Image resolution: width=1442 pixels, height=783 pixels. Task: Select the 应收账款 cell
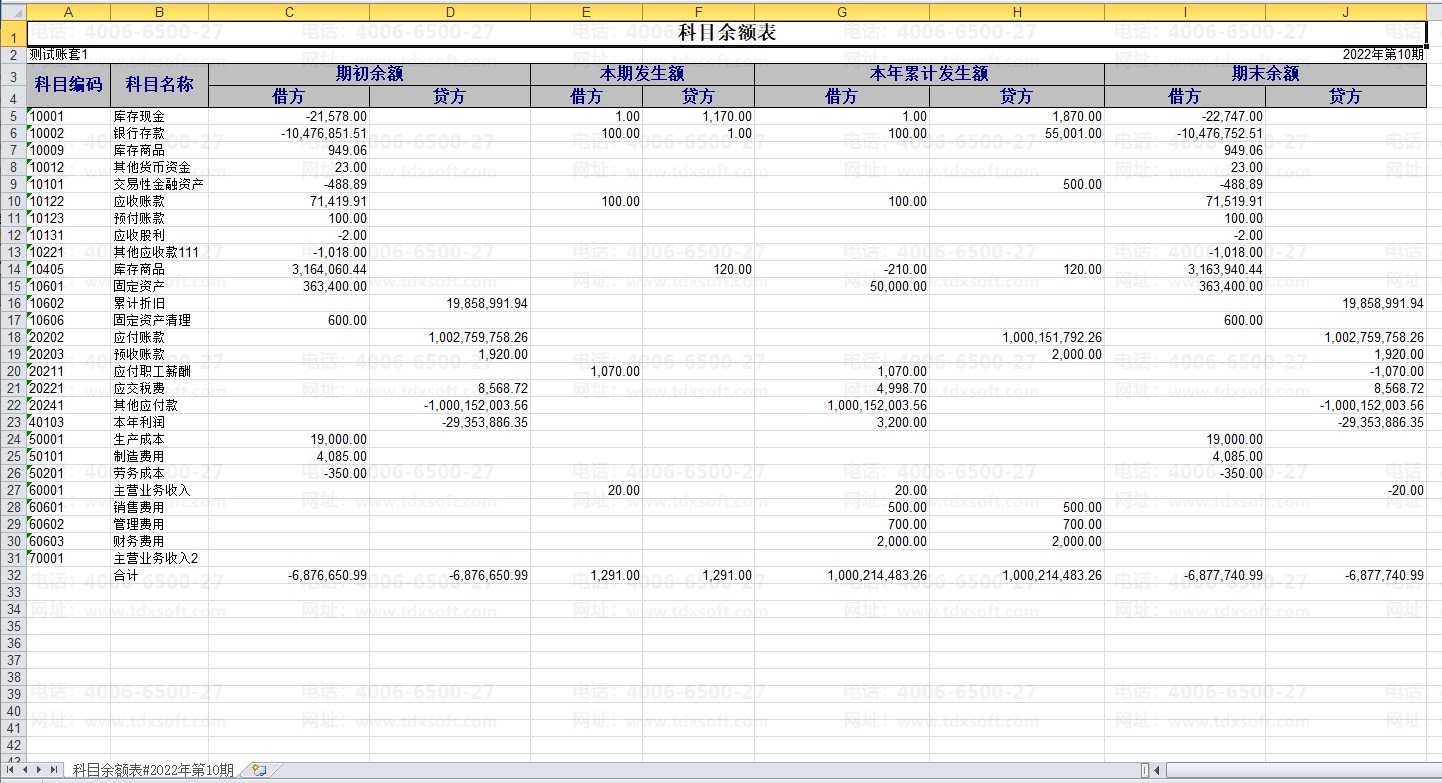point(160,201)
